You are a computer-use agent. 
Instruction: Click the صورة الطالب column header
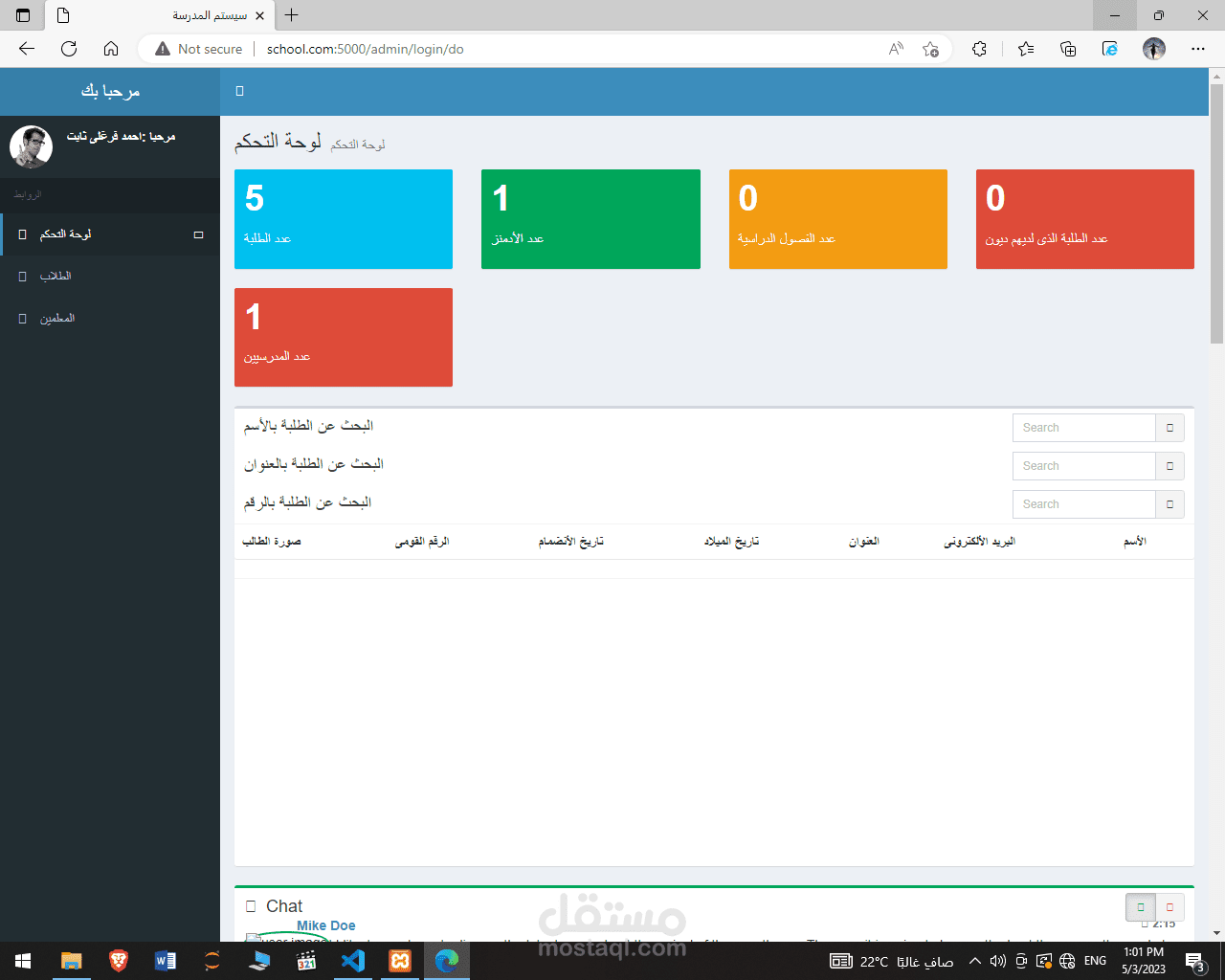pyautogui.click(x=272, y=542)
